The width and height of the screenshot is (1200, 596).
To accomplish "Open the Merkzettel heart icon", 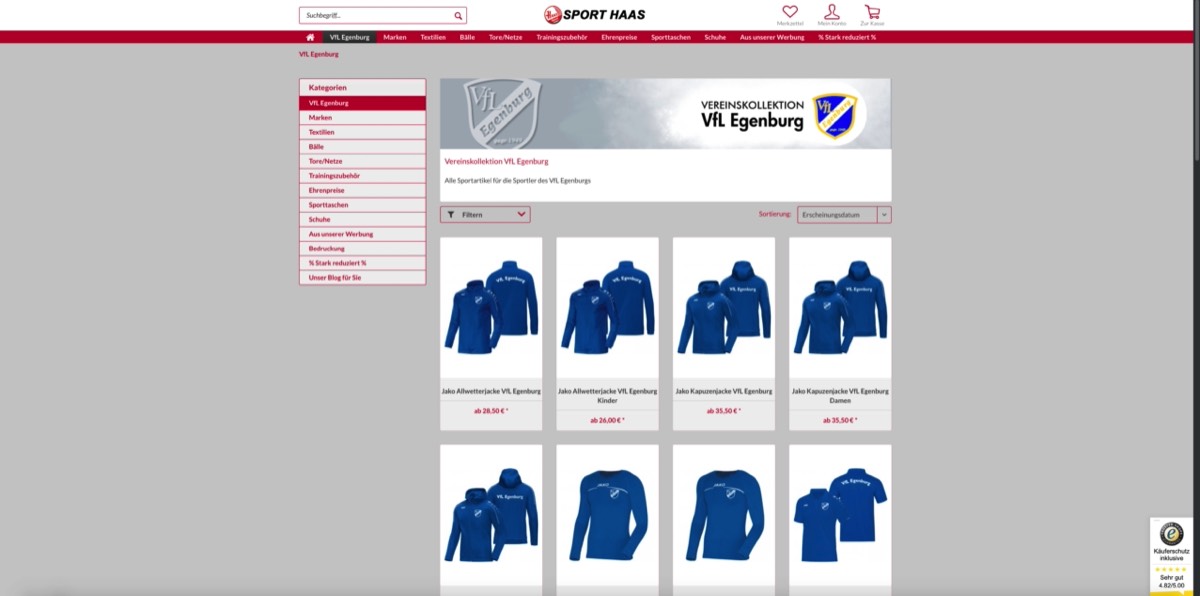I will click(790, 12).
